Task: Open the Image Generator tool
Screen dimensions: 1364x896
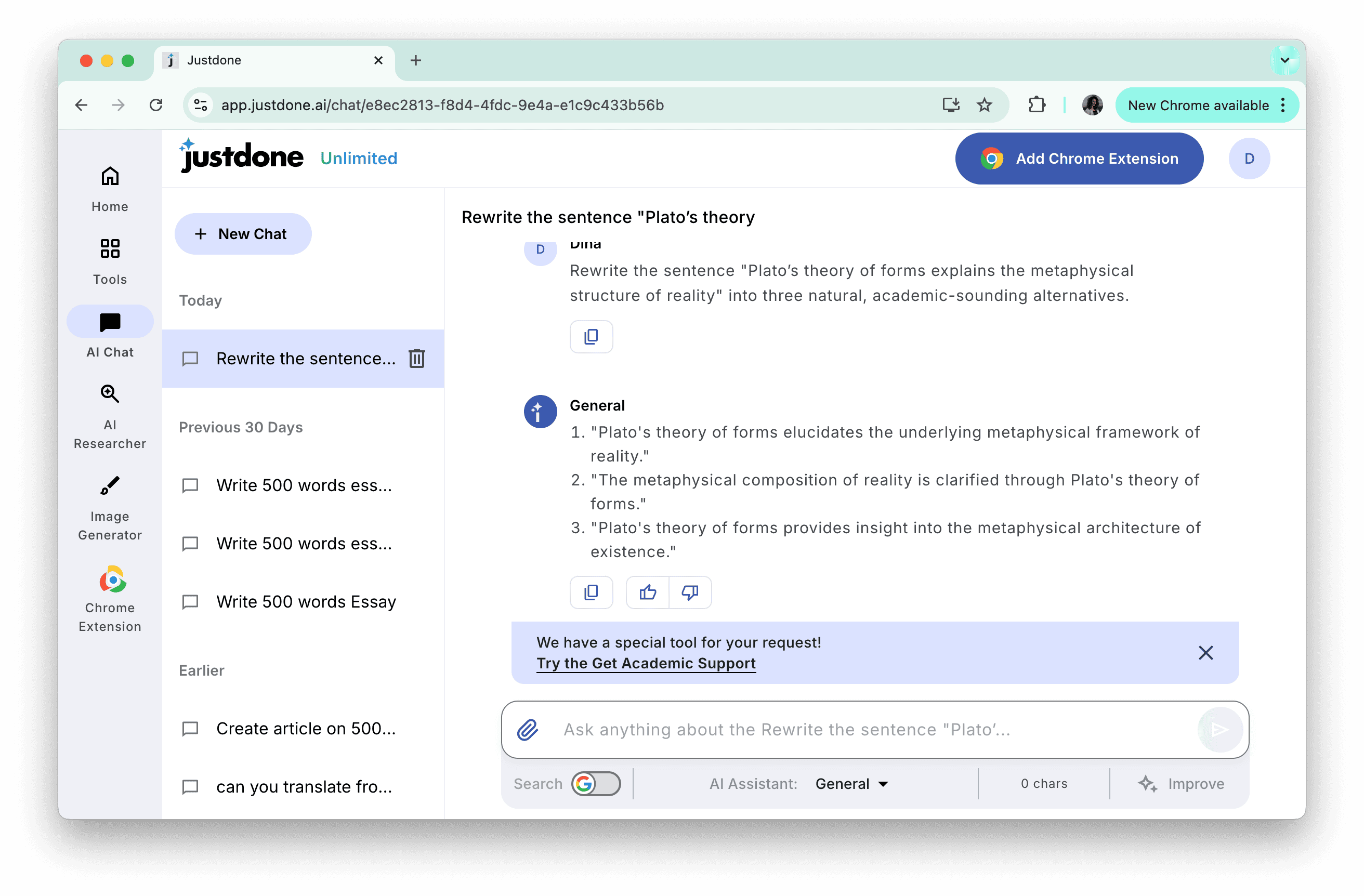Action: (x=110, y=509)
